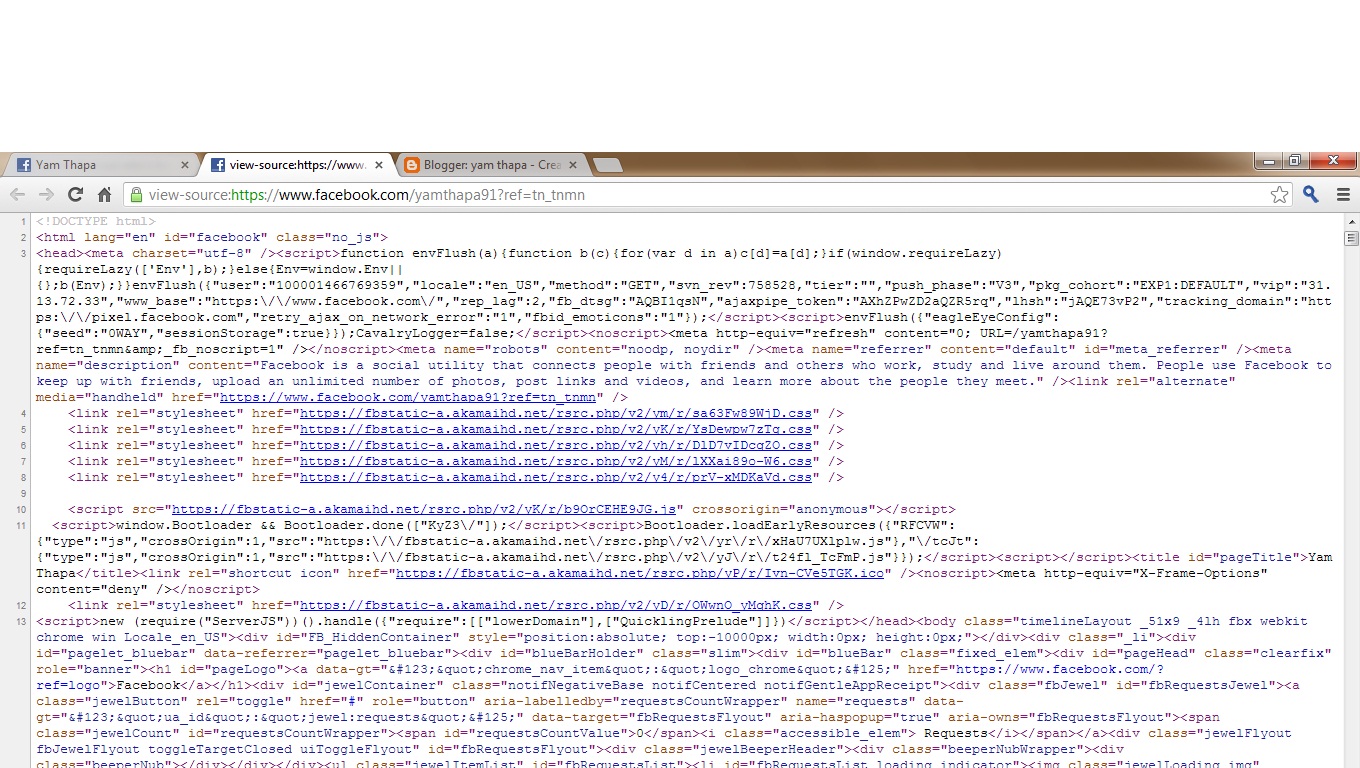Open the Chrome menu (three bars)
1360x768 pixels.
[1343, 195]
